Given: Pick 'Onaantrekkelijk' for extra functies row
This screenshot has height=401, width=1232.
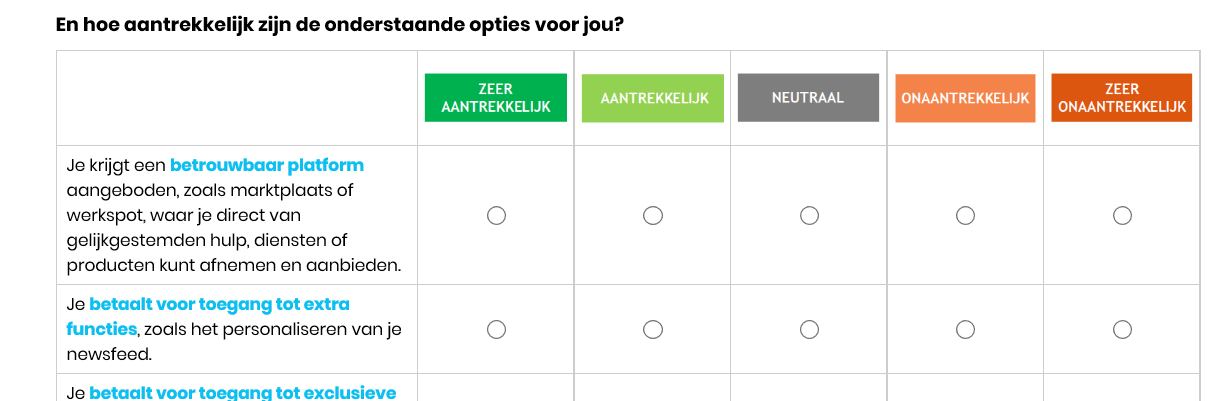Looking at the screenshot, I should (966, 329).
